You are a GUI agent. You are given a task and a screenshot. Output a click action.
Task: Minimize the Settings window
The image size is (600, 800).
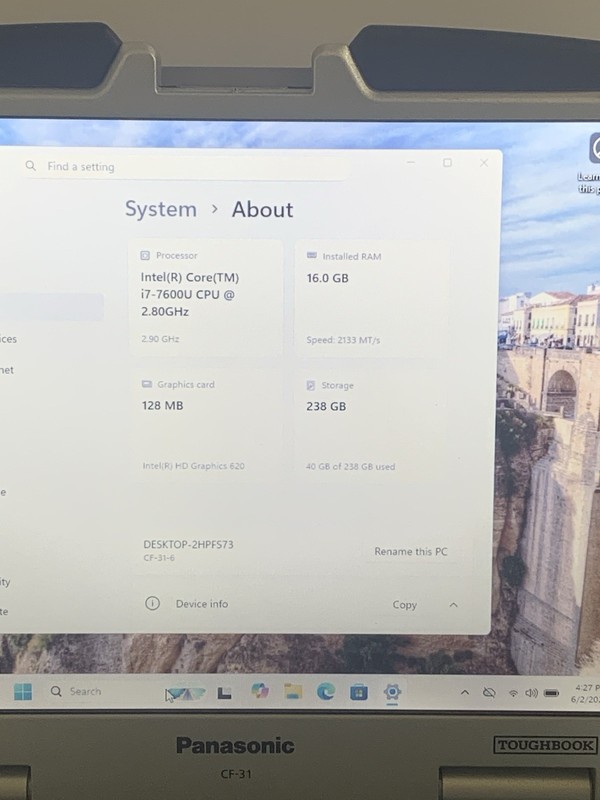[x=411, y=162]
